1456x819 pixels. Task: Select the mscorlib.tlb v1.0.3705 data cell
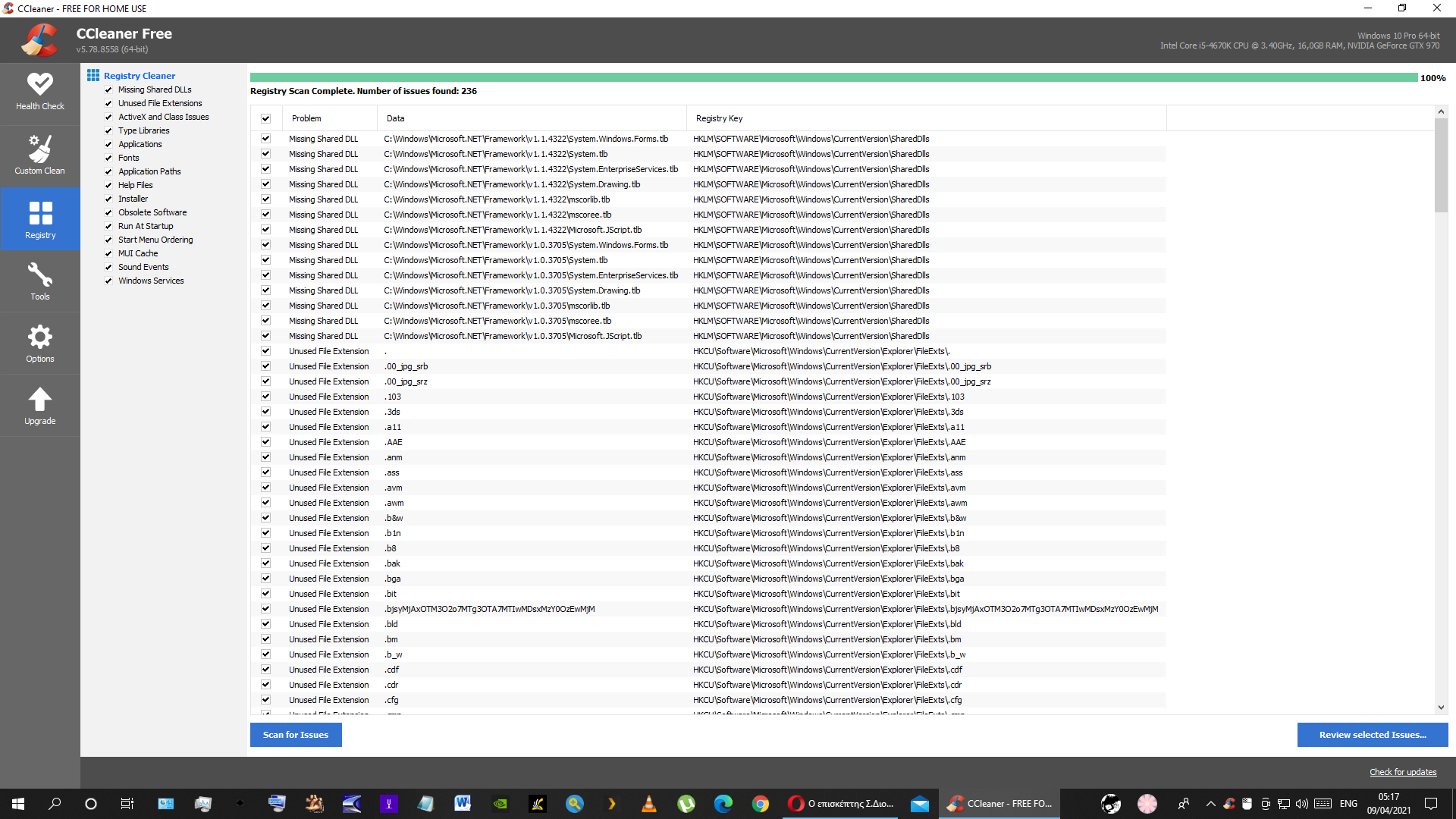[x=497, y=306]
